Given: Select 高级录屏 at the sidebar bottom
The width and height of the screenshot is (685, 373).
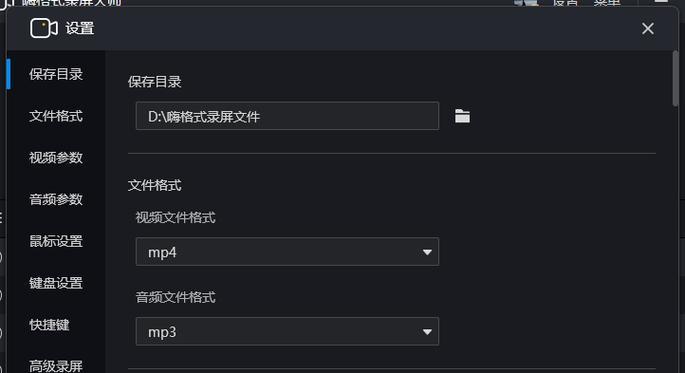Looking at the screenshot, I should point(56,366).
